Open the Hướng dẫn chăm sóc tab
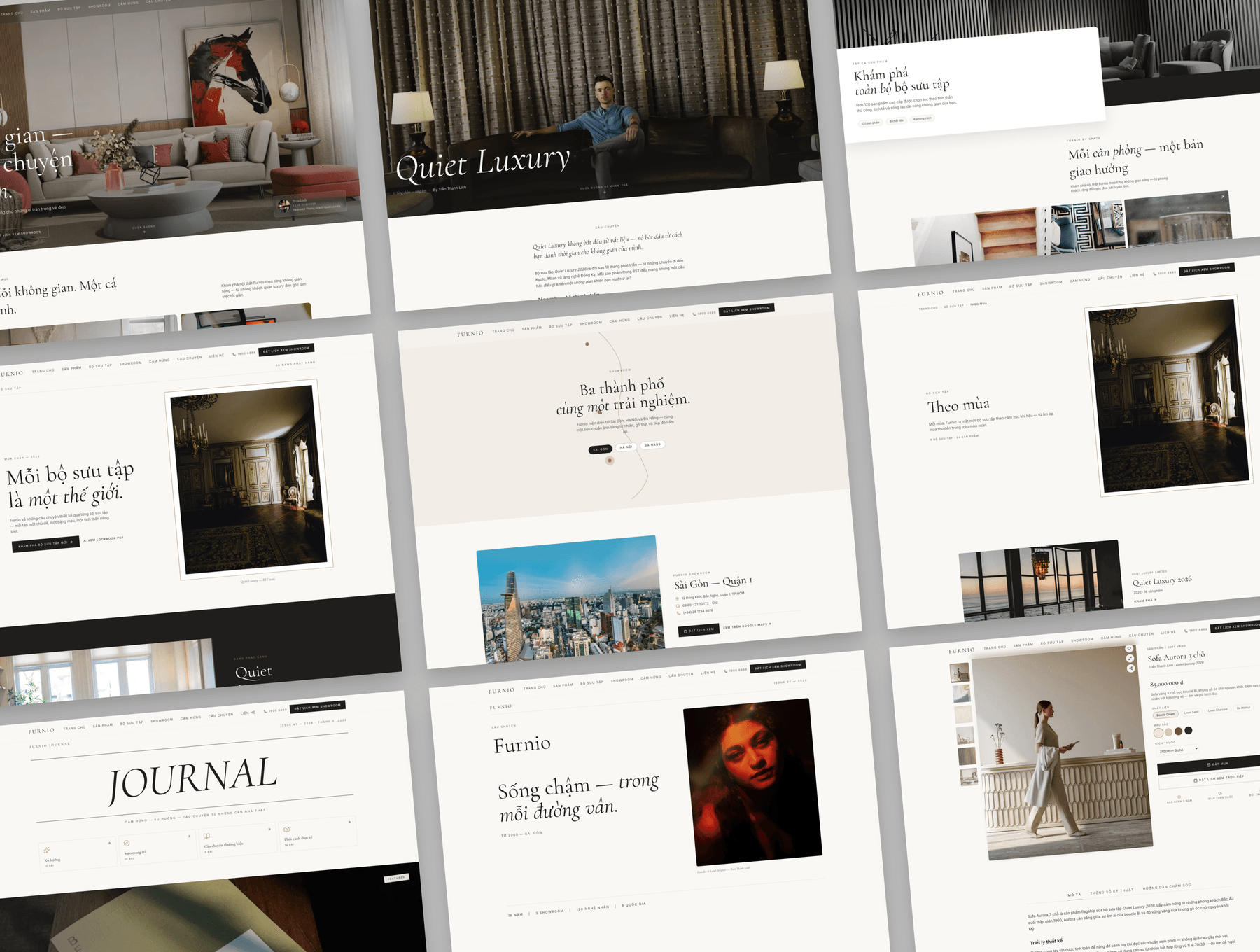 [x=1167, y=886]
